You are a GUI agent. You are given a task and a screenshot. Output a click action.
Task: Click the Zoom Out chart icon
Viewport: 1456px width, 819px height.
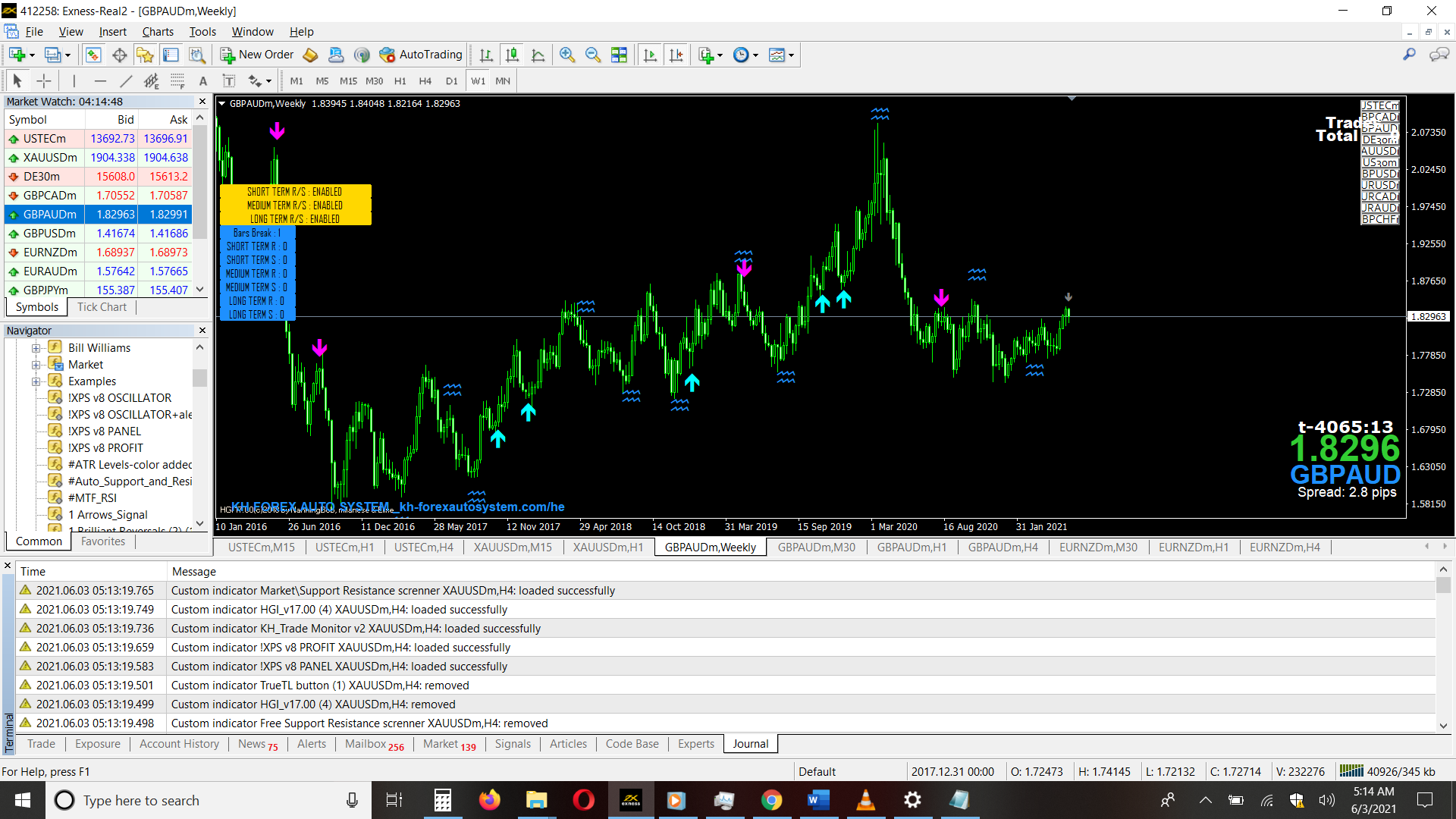click(593, 55)
